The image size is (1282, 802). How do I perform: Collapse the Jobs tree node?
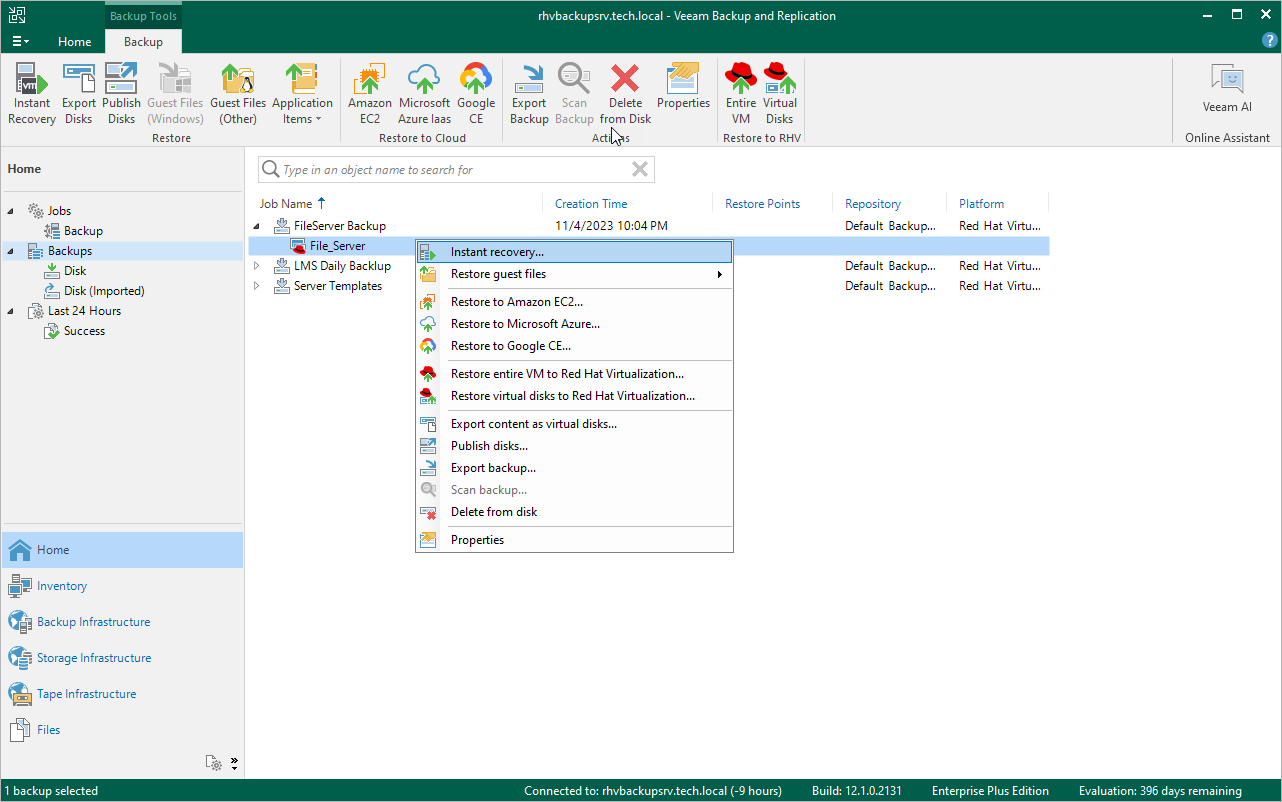click(12, 211)
